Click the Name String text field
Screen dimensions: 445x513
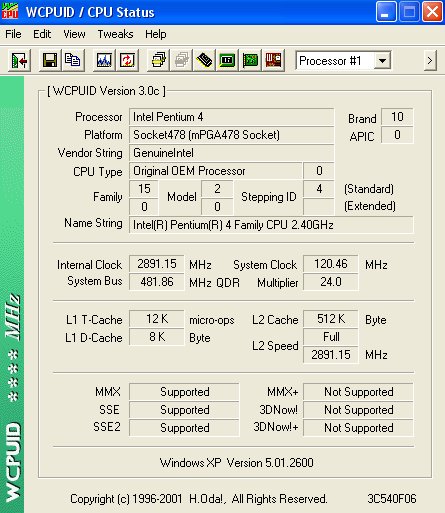pos(271,225)
